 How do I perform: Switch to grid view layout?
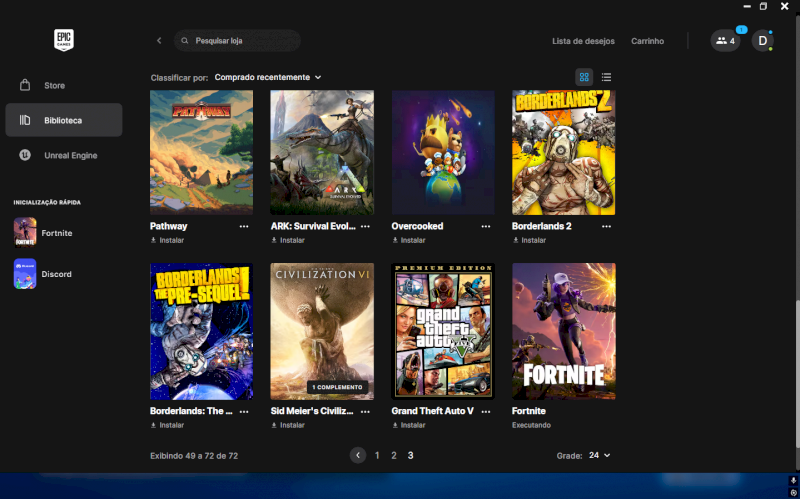click(x=584, y=77)
